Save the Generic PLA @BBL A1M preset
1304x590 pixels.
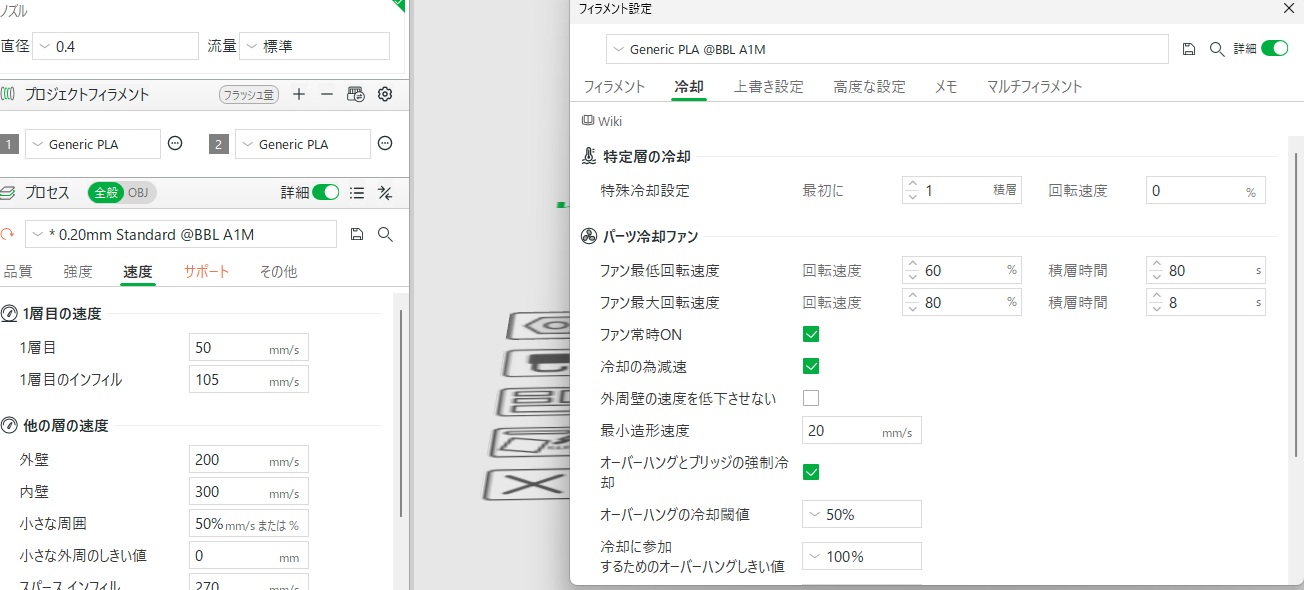point(1189,49)
